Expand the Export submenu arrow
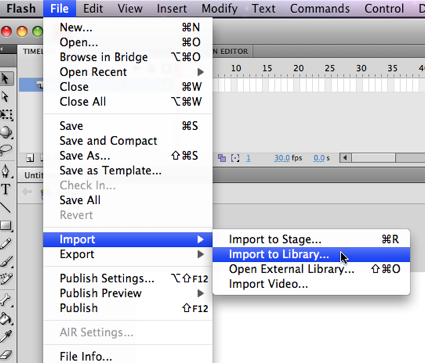Image resolution: width=425 pixels, height=363 pixels. pos(200,254)
